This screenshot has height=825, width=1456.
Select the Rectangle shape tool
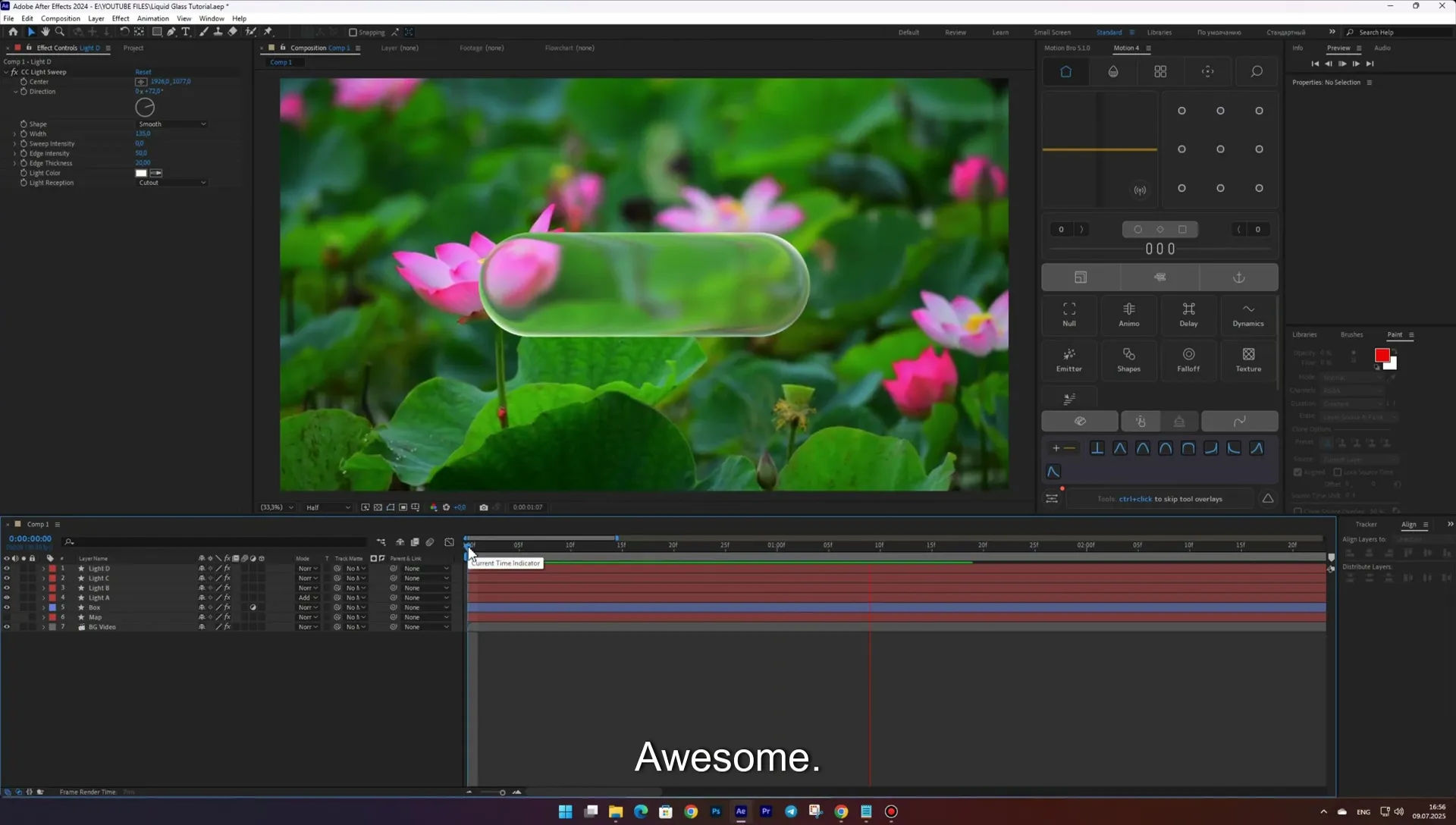157,32
